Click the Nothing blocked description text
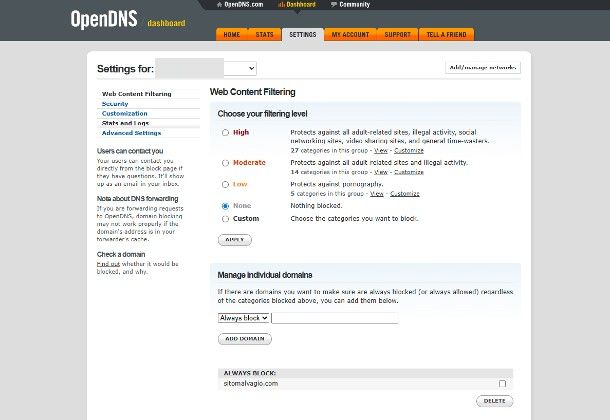This screenshot has height=420, width=610. tap(316, 206)
